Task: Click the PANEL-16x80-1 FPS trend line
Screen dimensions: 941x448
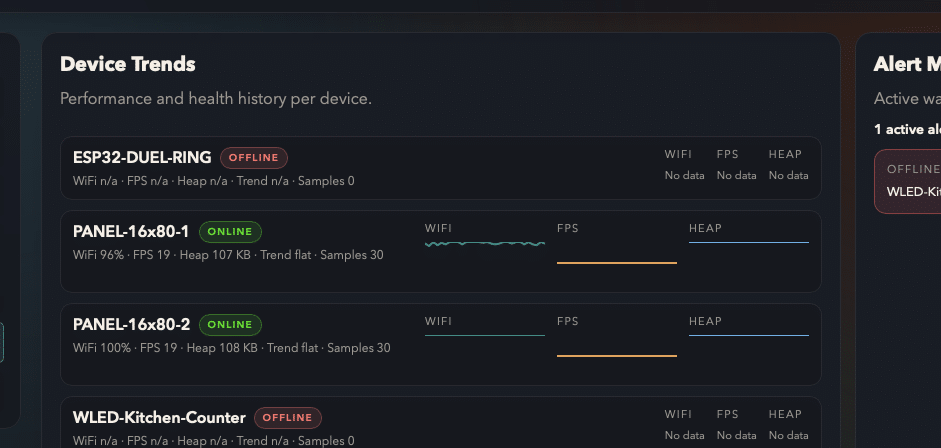Action: click(617, 262)
